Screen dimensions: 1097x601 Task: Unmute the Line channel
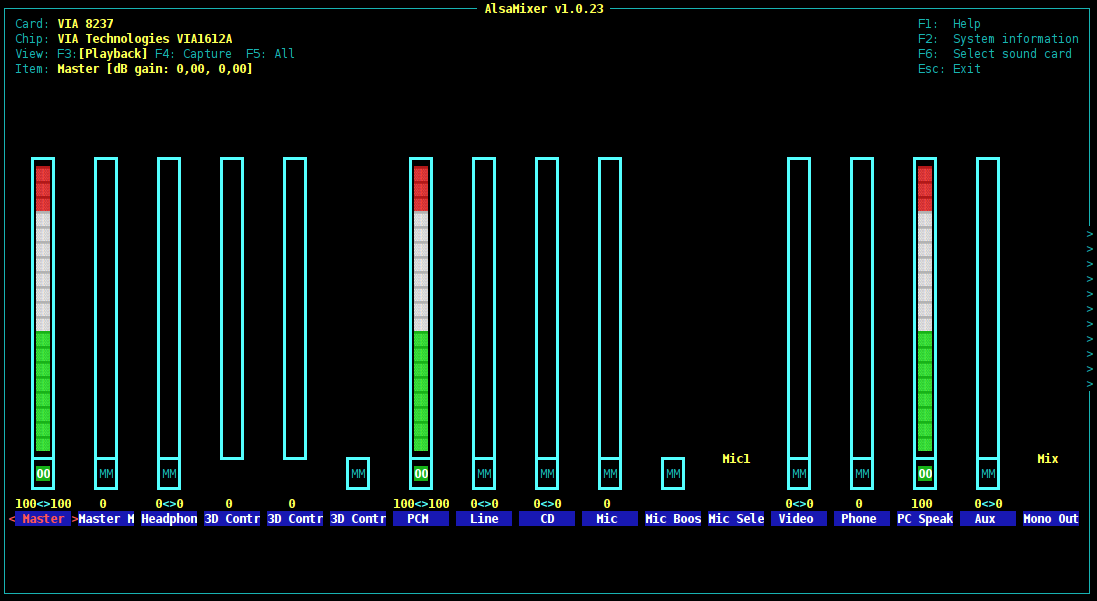[484, 474]
